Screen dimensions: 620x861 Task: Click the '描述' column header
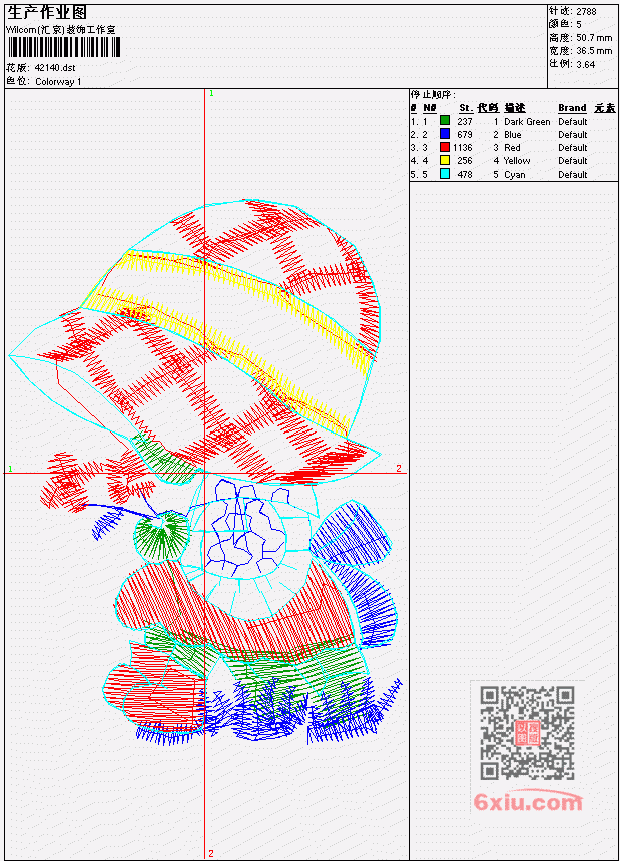click(x=515, y=108)
